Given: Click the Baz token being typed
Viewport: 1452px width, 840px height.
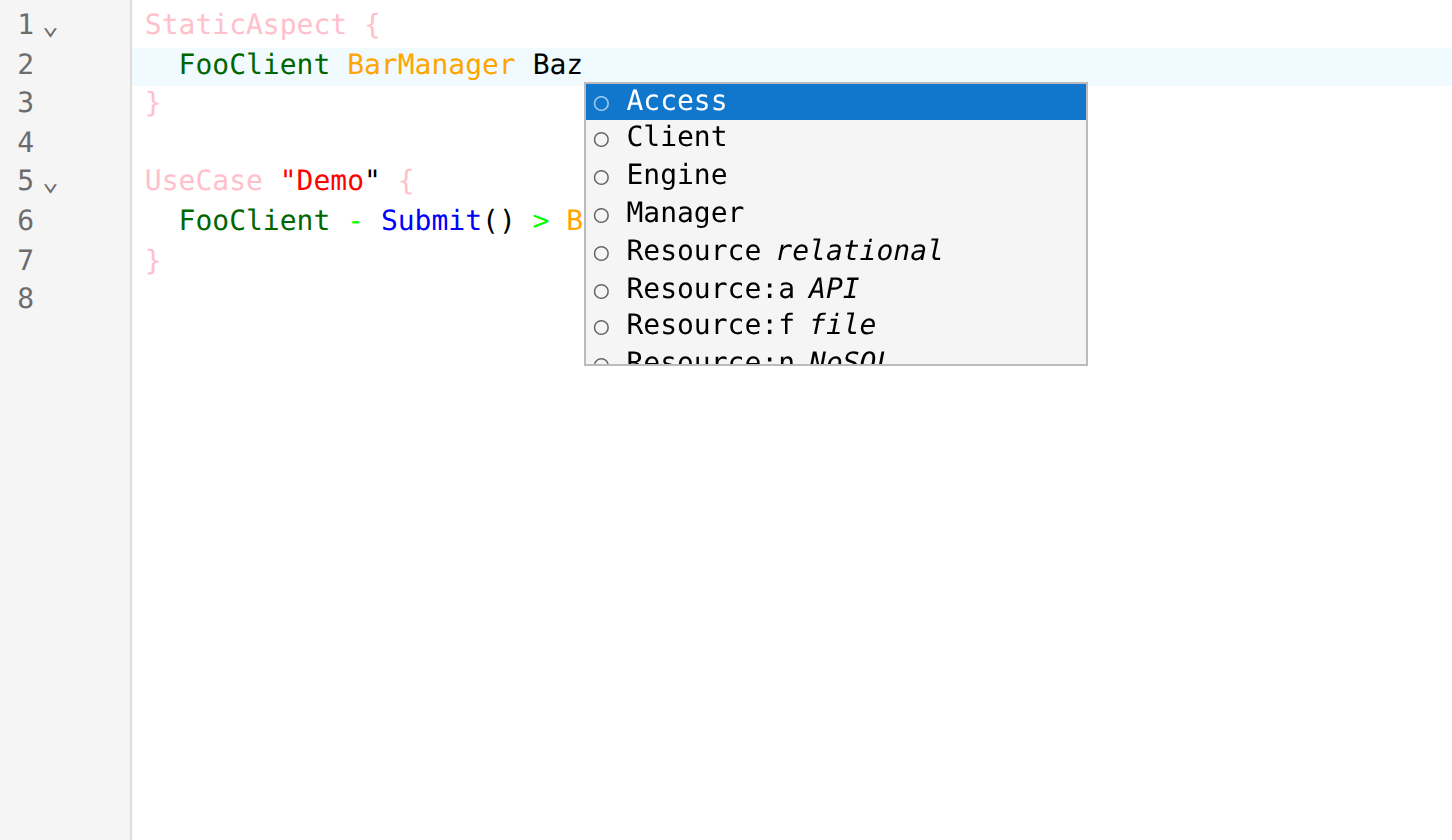Looking at the screenshot, I should click(557, 65).
